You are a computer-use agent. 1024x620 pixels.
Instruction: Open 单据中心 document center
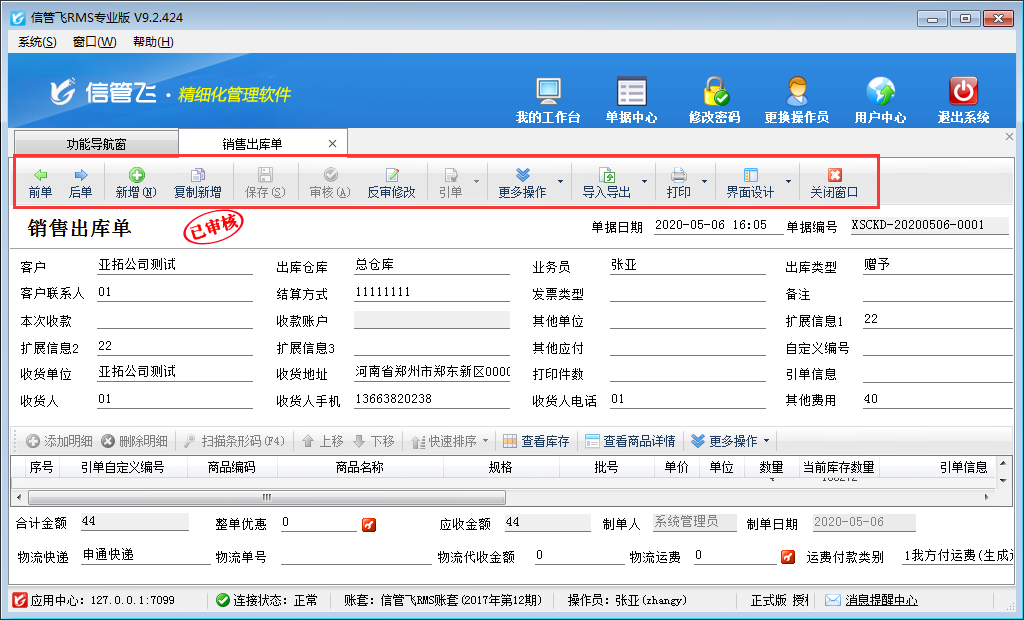coord(631,101)
